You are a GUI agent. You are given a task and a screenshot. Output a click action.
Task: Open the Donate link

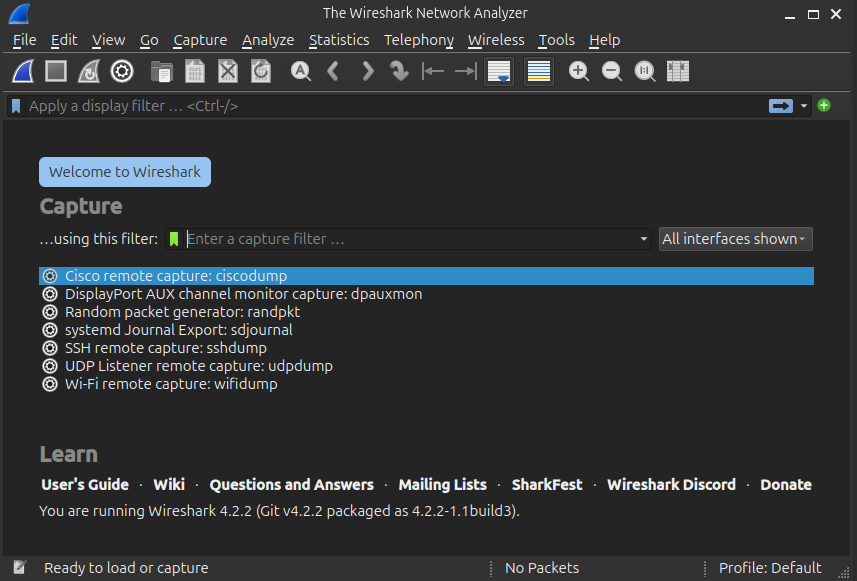785,485
